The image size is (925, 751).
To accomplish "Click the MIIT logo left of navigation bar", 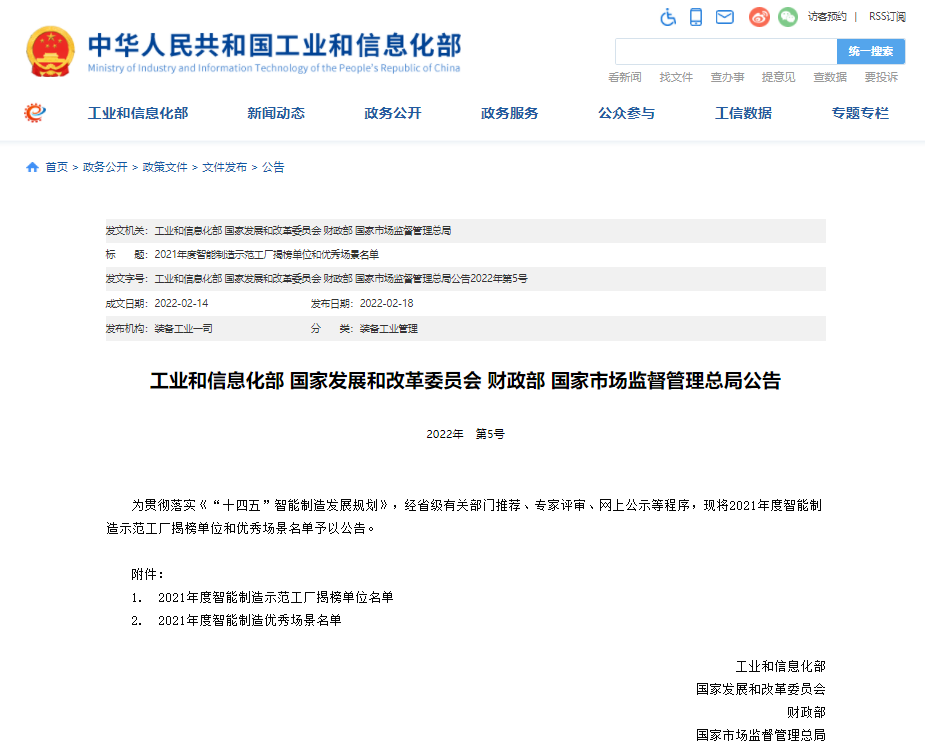I will coord(35,113).
